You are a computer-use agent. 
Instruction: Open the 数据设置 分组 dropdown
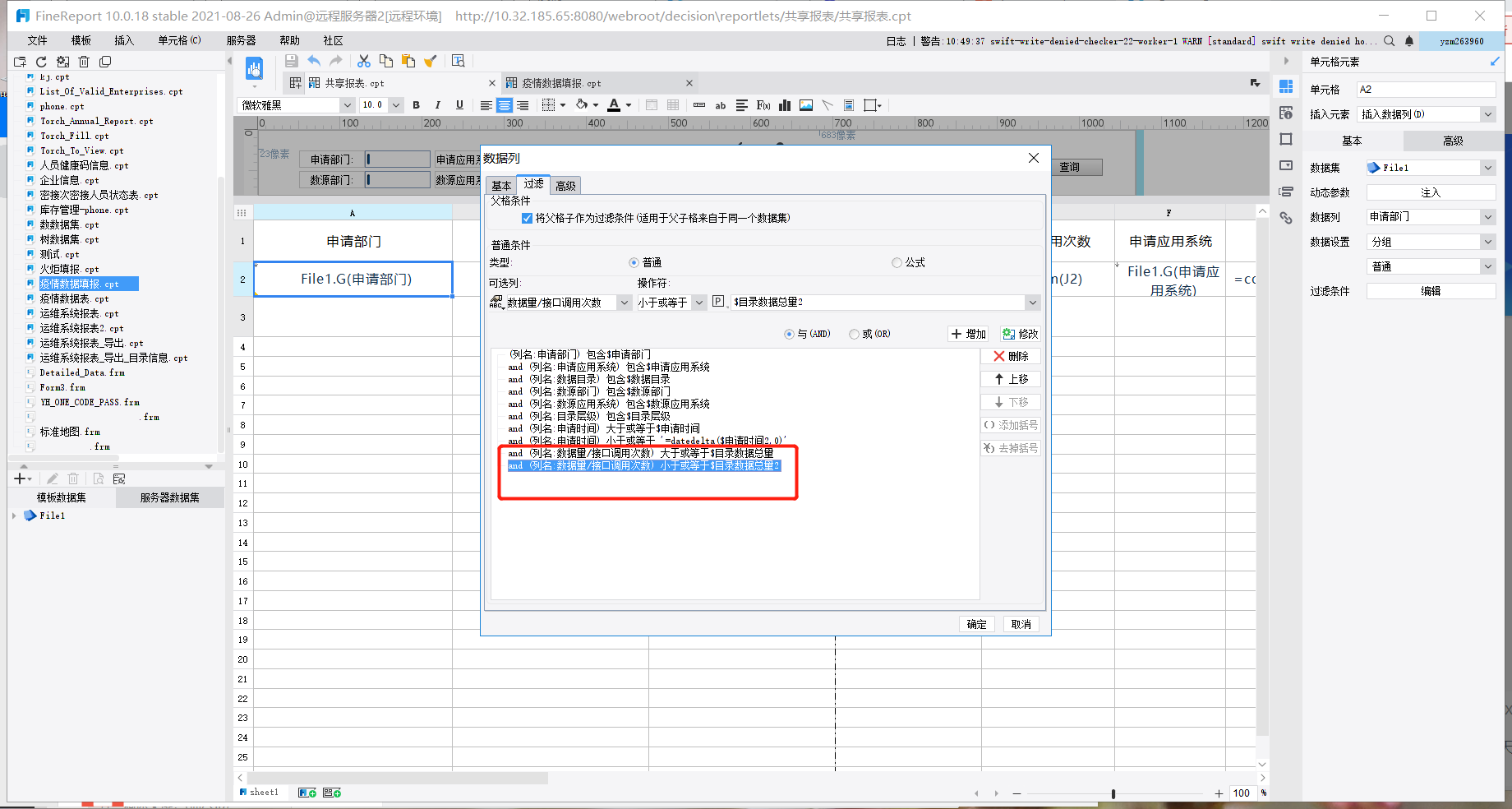[x=1488, y=242]
